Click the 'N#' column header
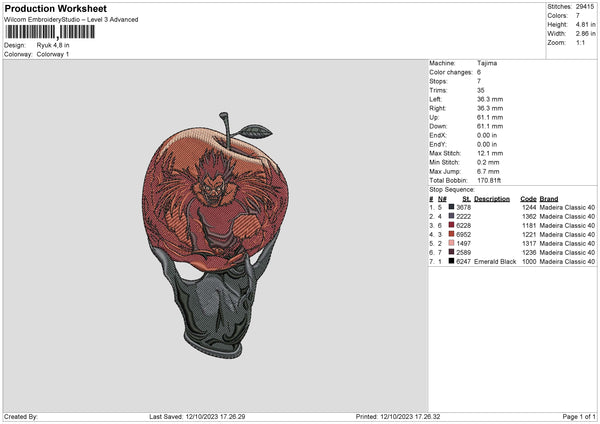 (x=442, y=199)
